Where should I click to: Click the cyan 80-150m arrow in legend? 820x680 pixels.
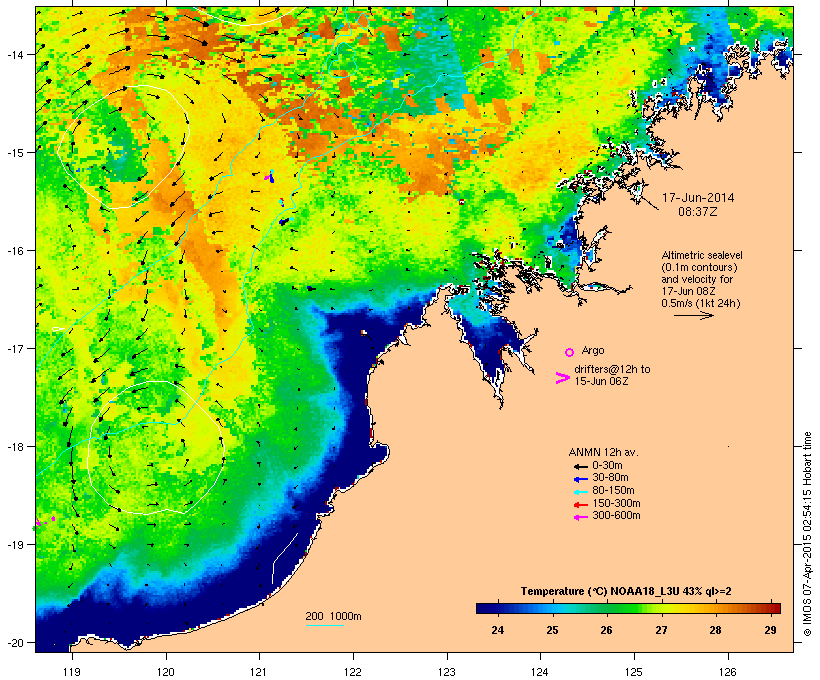click(580, 492)
